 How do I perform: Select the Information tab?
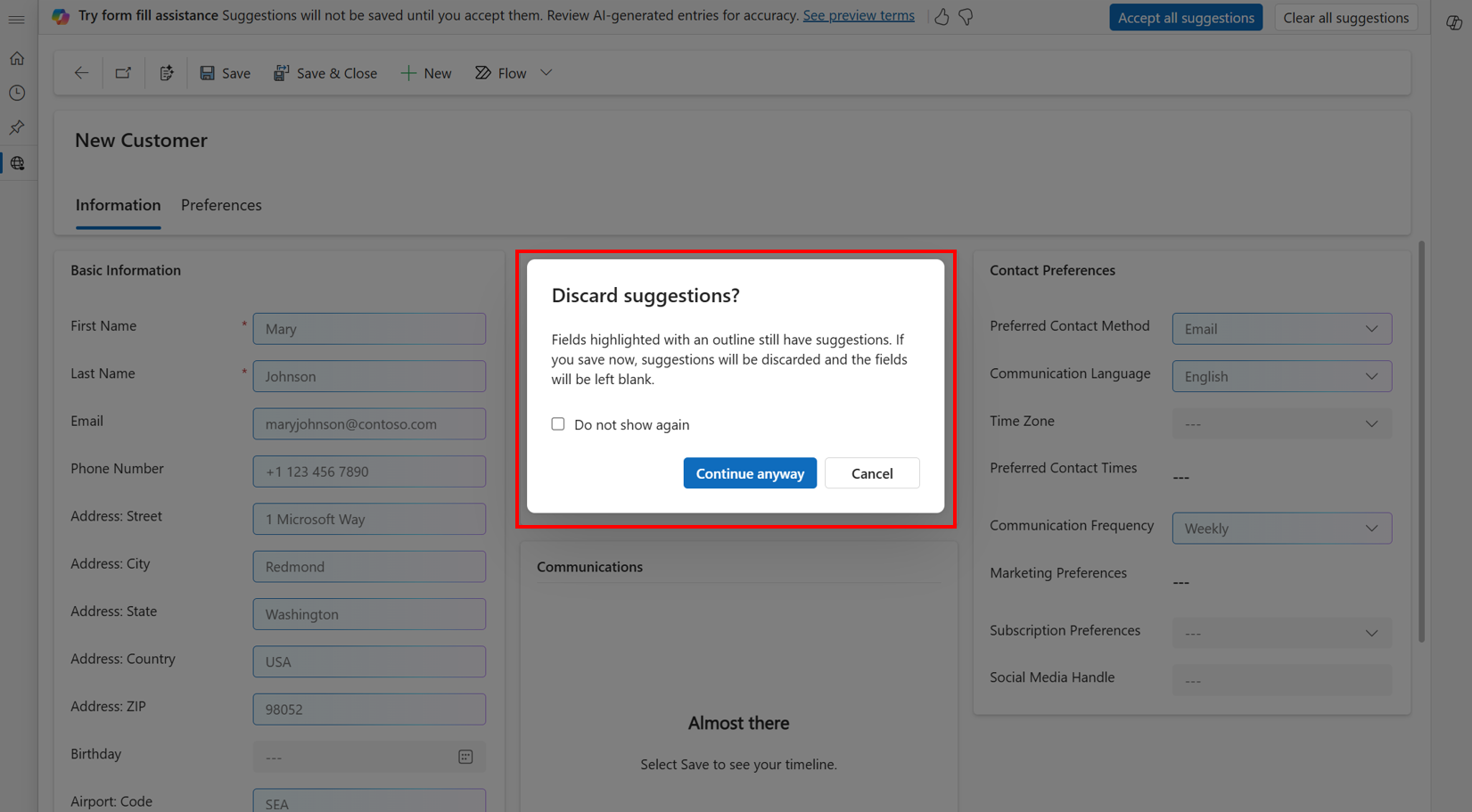click(x=118, y=205)
